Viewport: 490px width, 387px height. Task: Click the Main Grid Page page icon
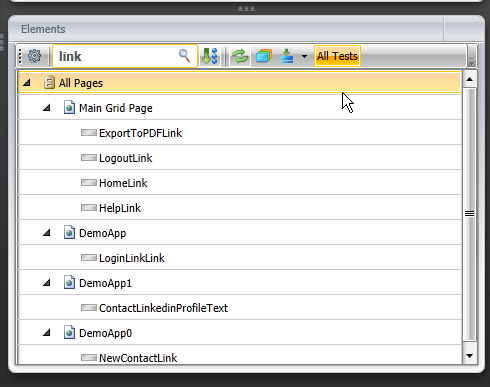coord(69,108)
